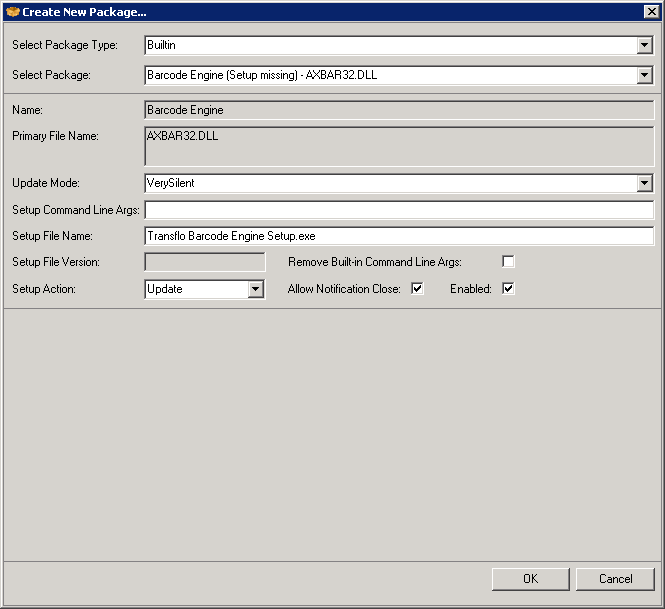This screenshot has width=665, height=609.
Task: Click the Name field showing Barcode Engine
Action: click(399, 110)
